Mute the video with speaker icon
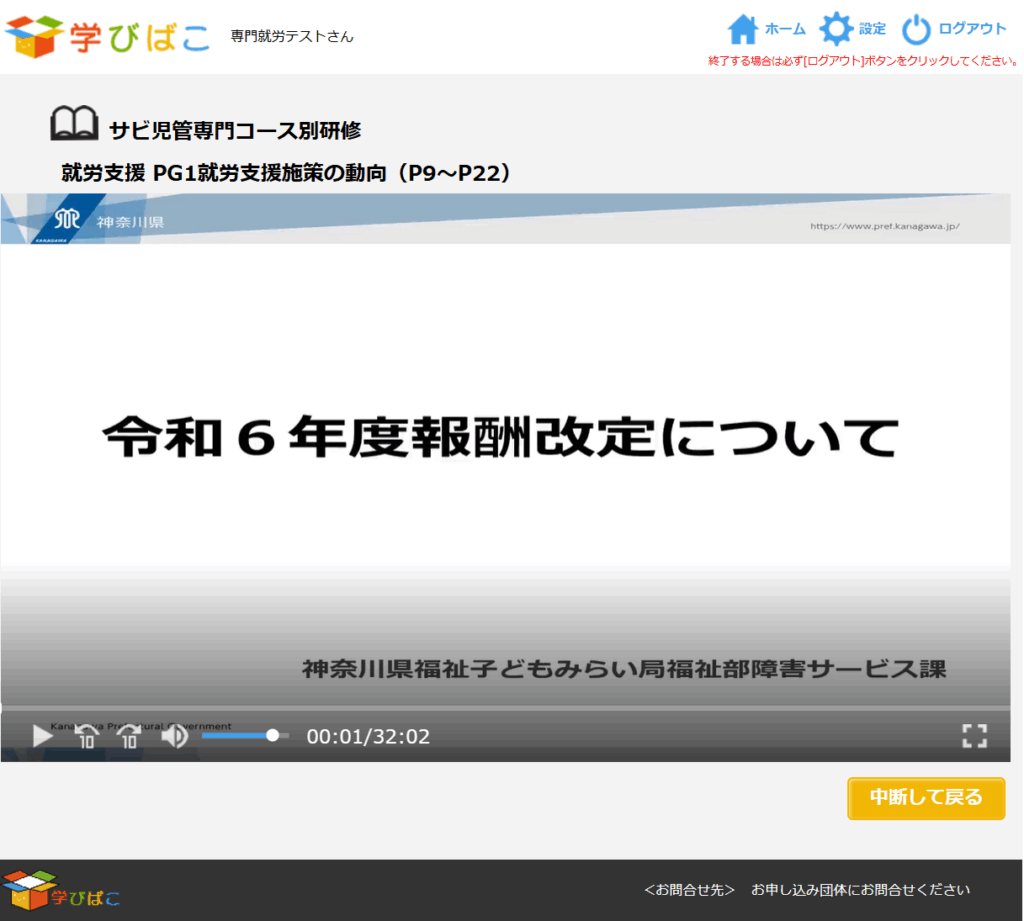1024x921 pixels. coord(175,737)
